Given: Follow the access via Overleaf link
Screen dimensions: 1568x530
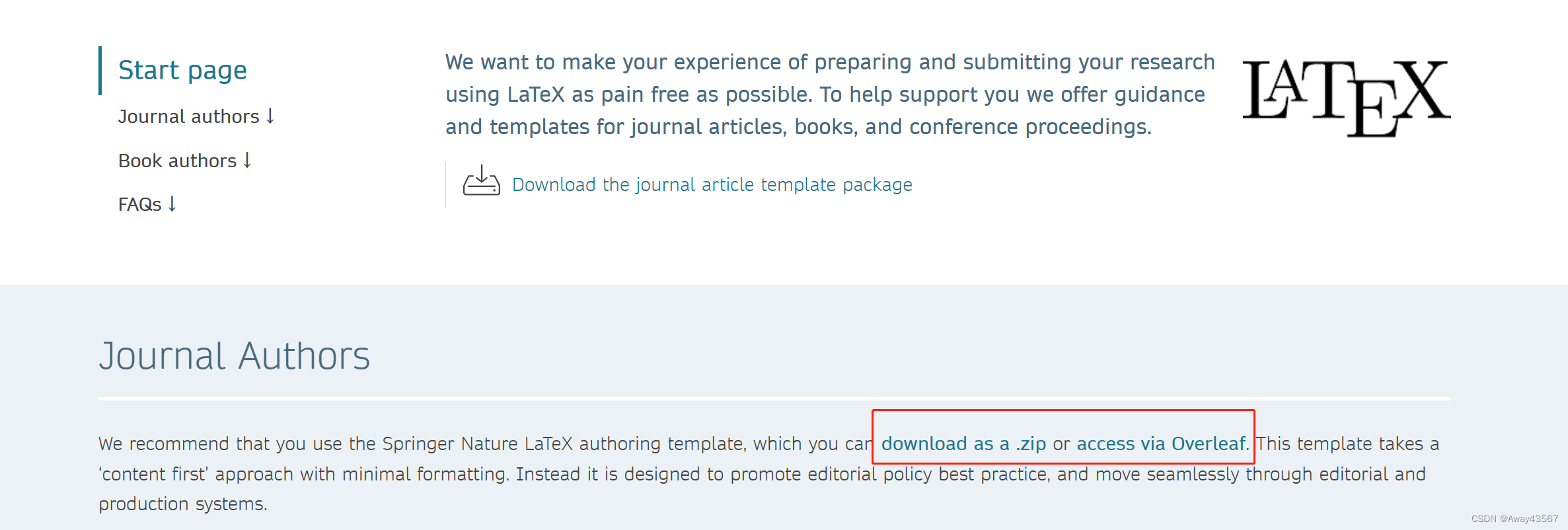Looking at the screenshot, I should click(1160, 443).
